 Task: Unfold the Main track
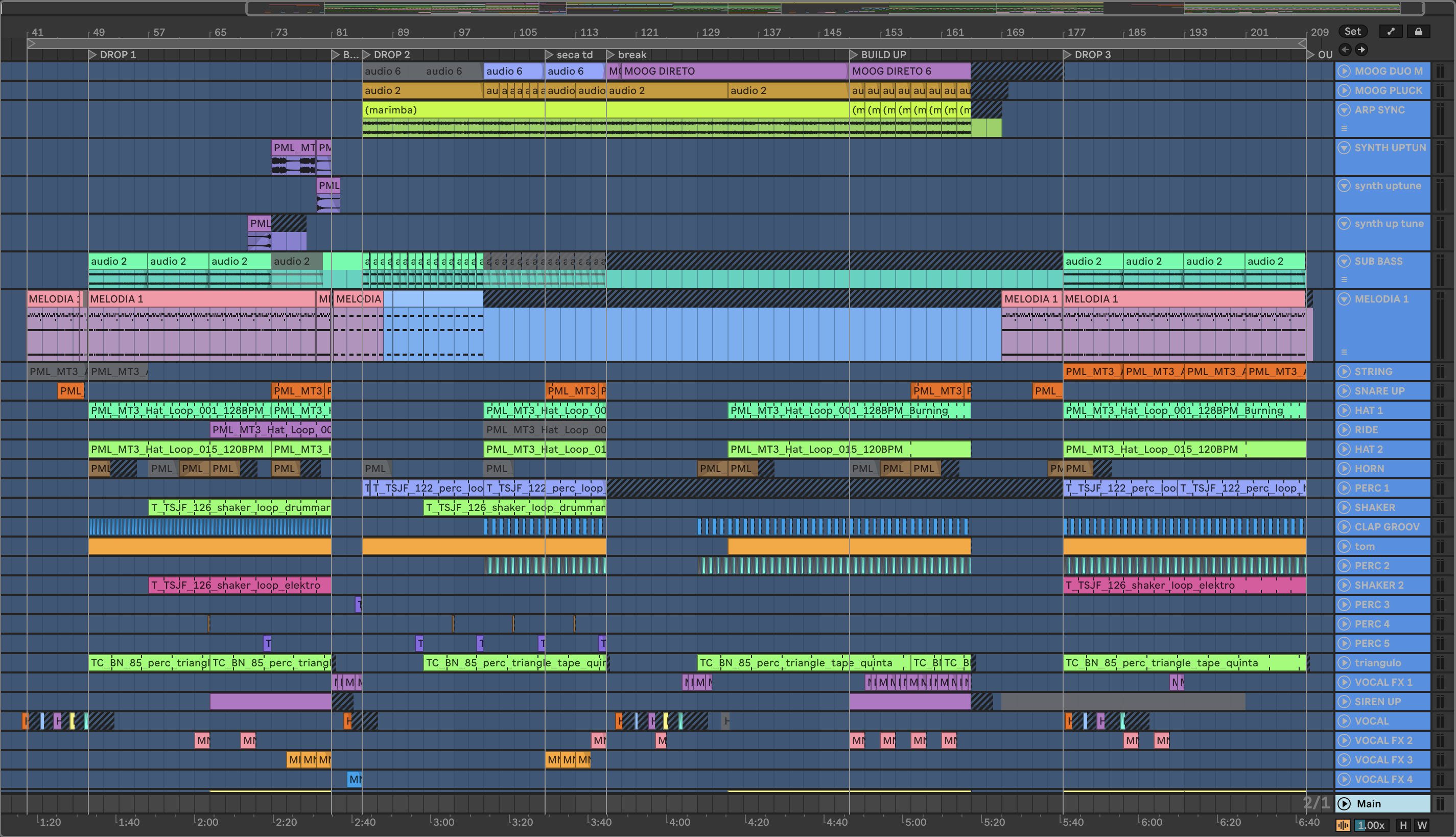point(1344,804)
